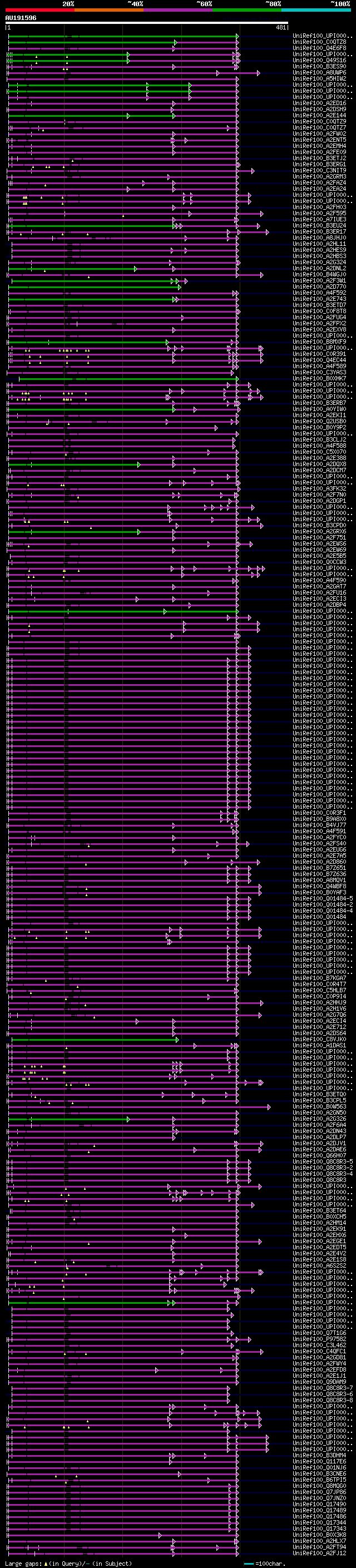Click the query end position 481
The width and height of the screenshot is (356, 1568).
click(x=281, y=28)
